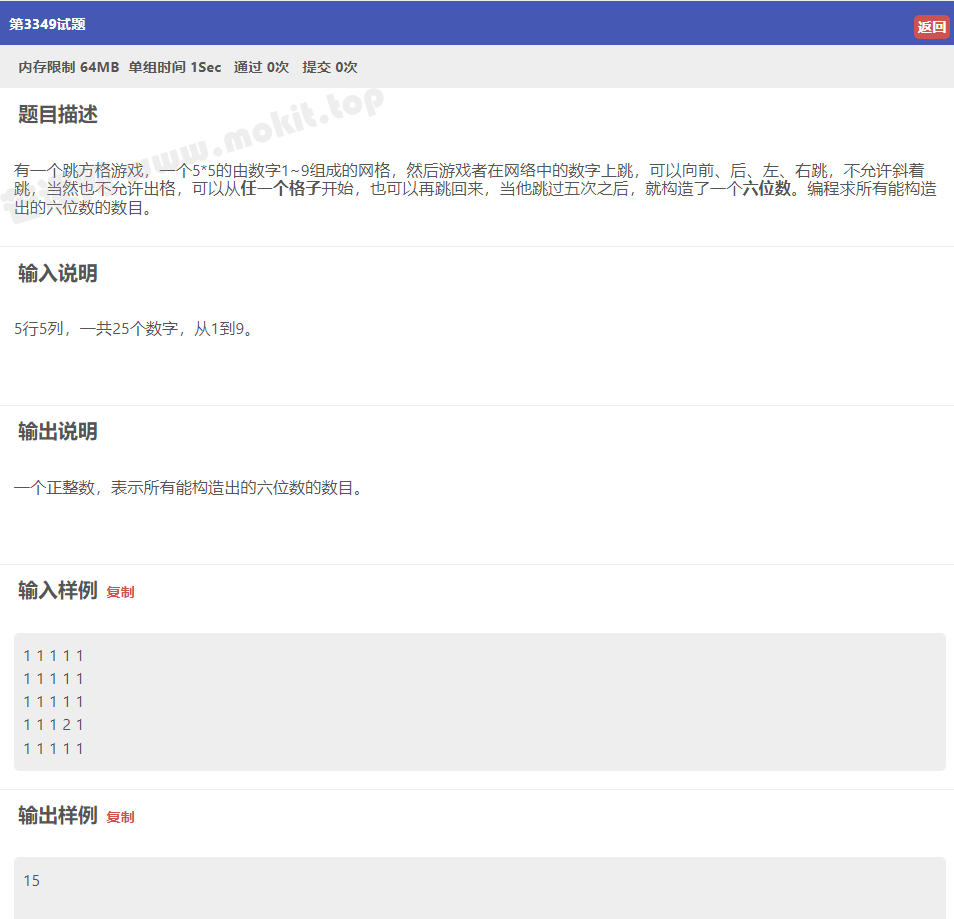This screenshot has width=954, height=919.
Task: Click the 第3349试题 title text
Action: click(47, 24)
